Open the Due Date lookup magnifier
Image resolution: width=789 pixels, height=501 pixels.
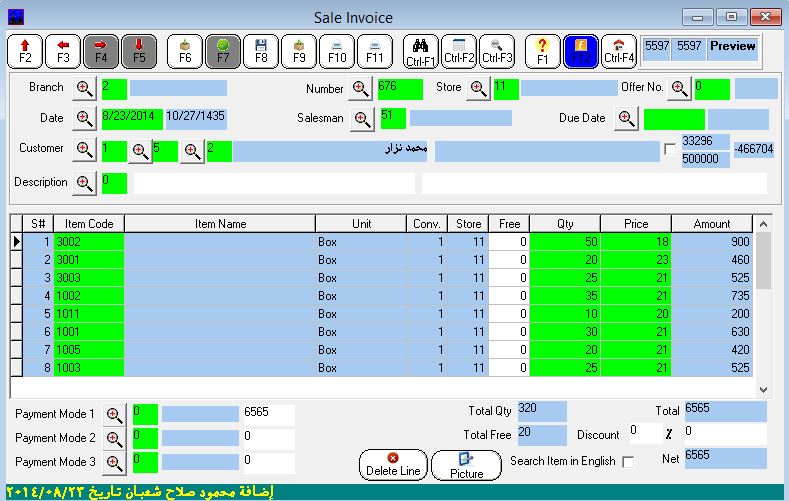click(626, 119)
